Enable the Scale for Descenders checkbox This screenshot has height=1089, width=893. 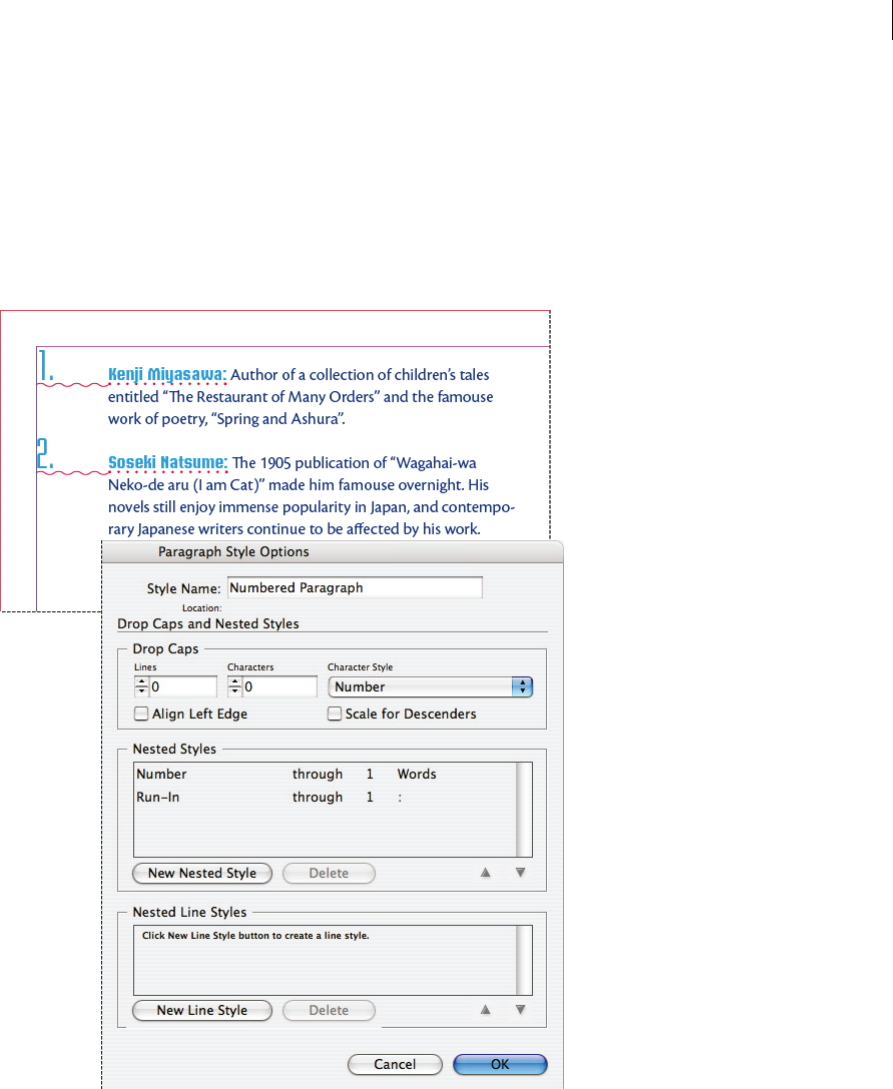[335, 713]
